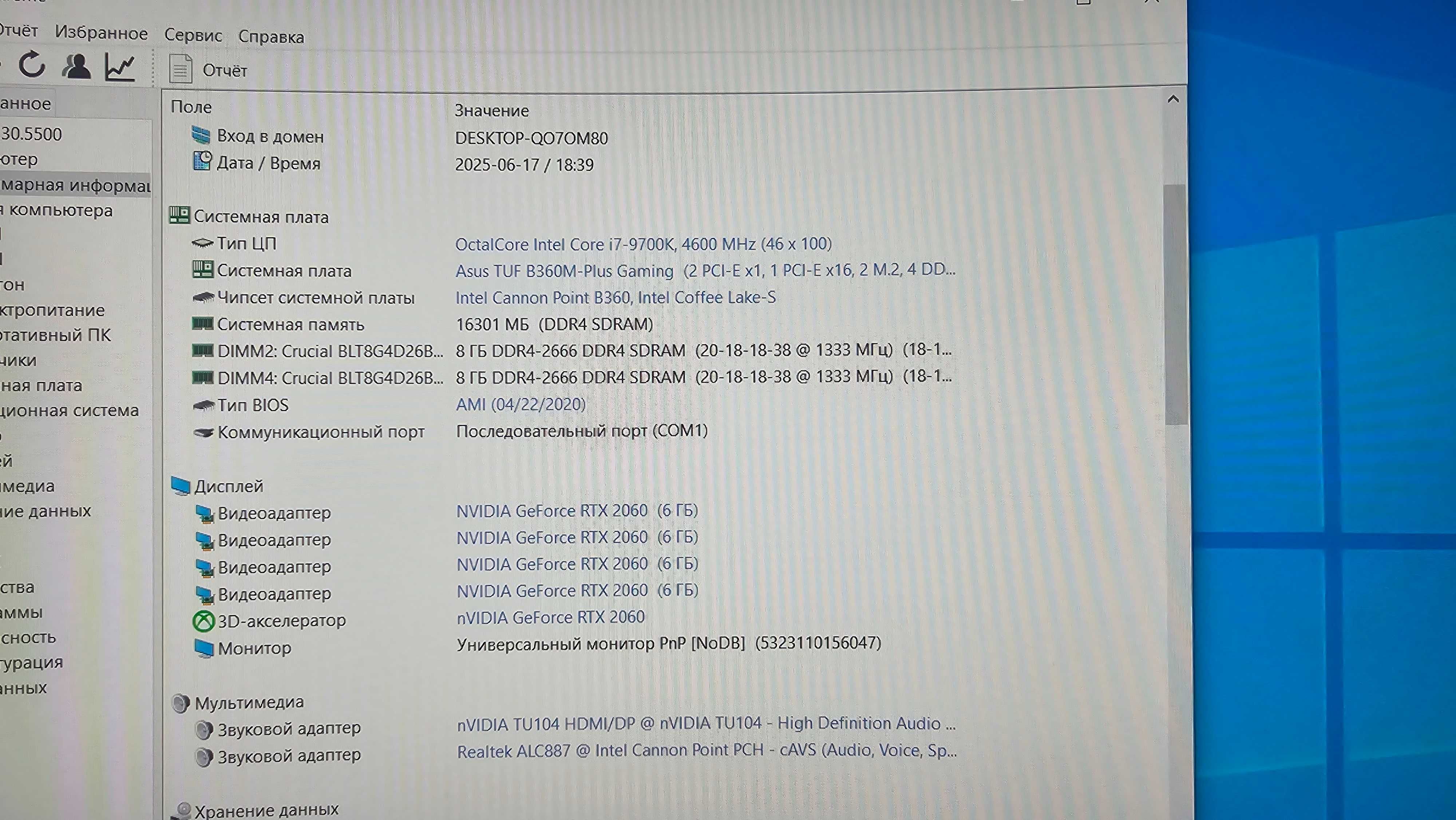The width and height of the screenshot is (1456, 820).
Task: Click the Вход в домен row icon
Action: (x=201, y=135)
